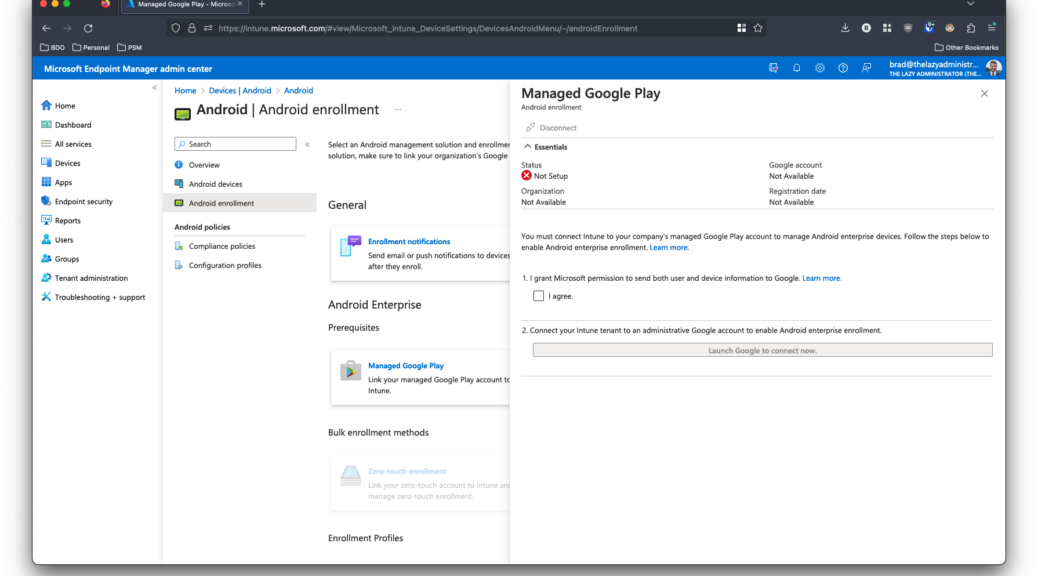Click Learn more after the enrollment steps intro

pos(669,248)
